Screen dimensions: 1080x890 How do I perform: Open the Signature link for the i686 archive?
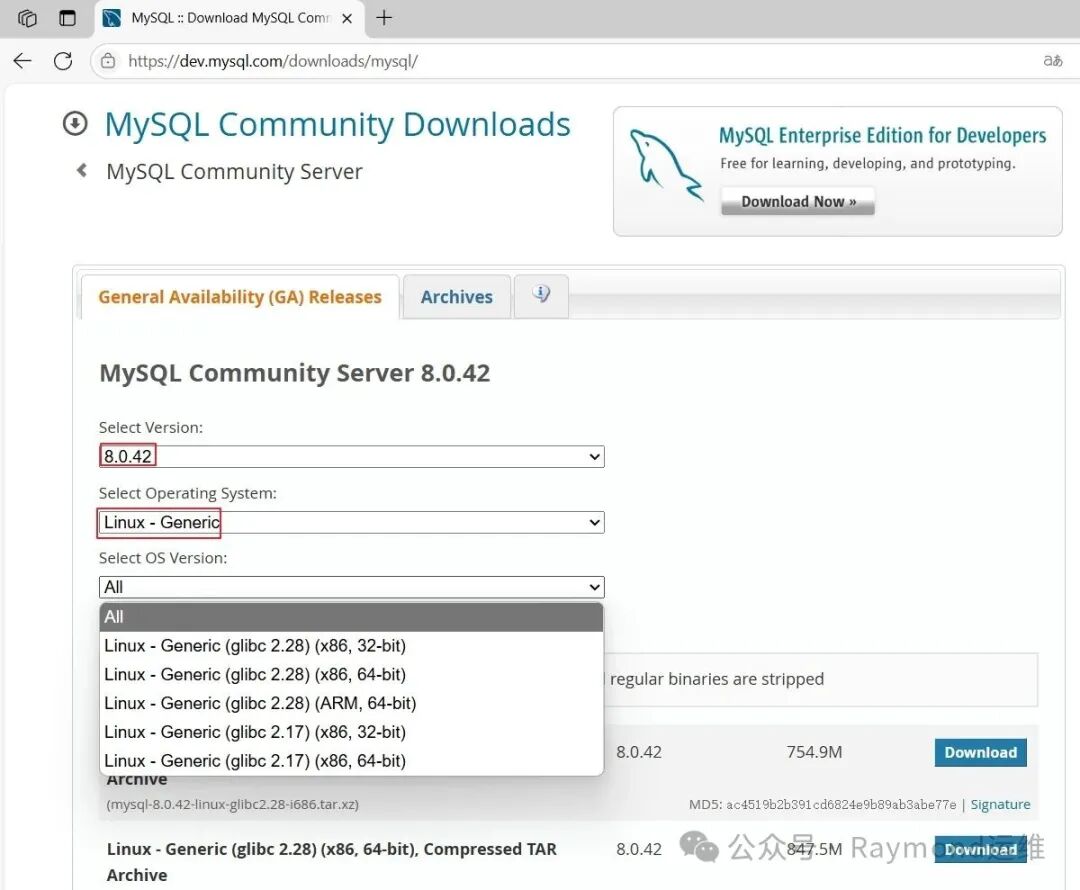point(1000,804)
